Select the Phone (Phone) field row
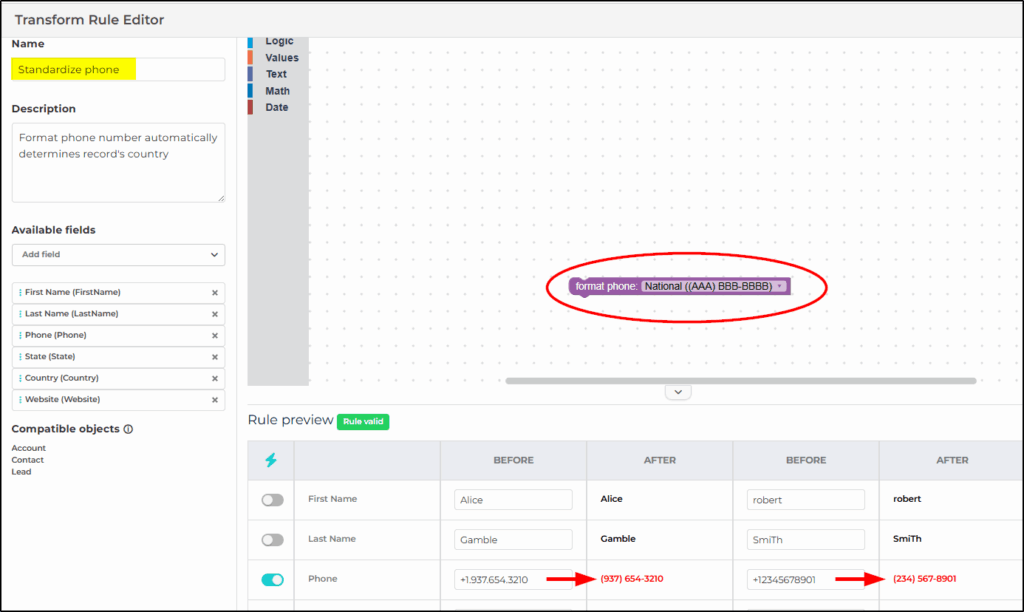Image resolution: width=1024 pixels, height=612 pixels. coord(118,336)
